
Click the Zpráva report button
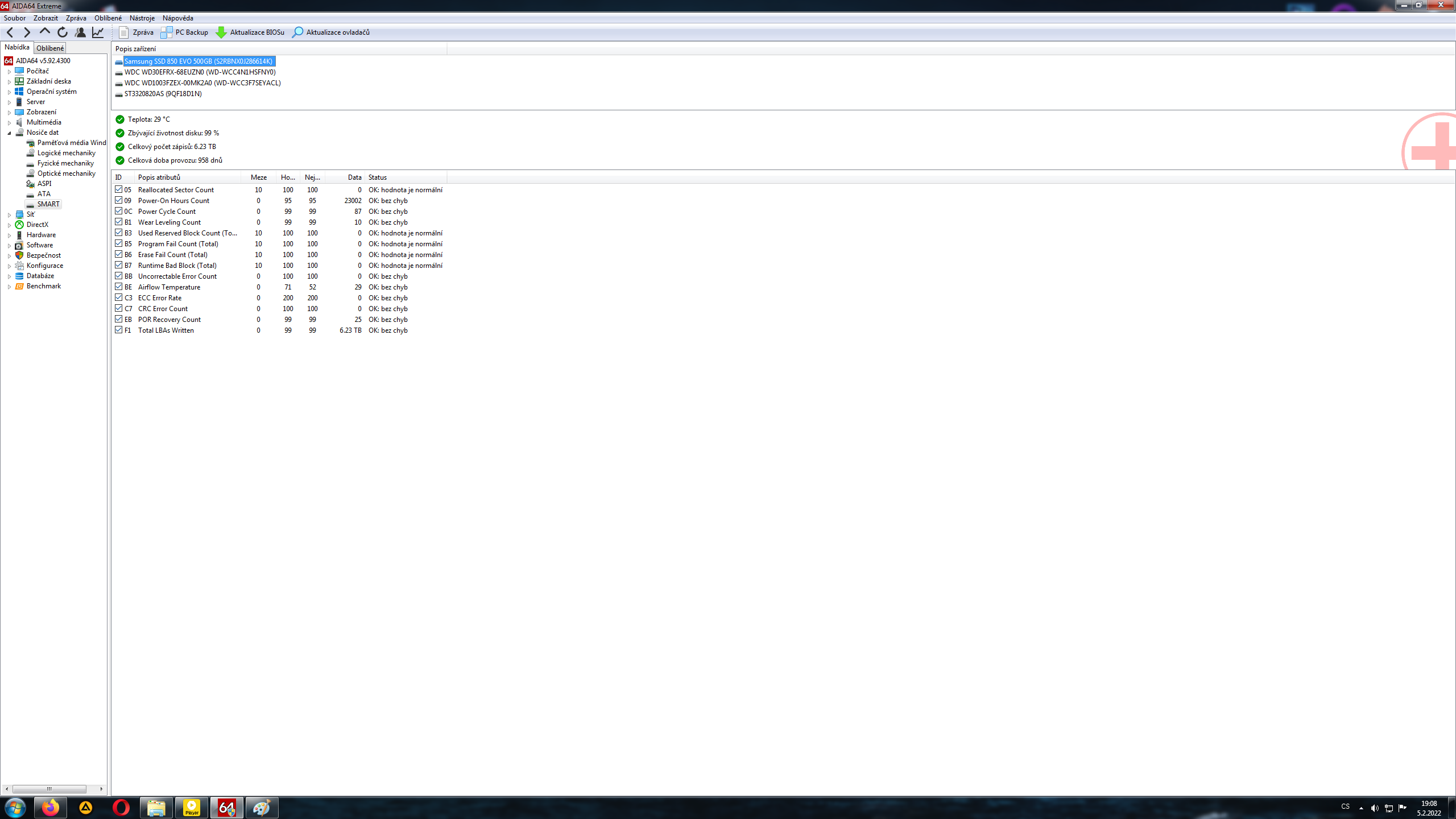[136, 32]
